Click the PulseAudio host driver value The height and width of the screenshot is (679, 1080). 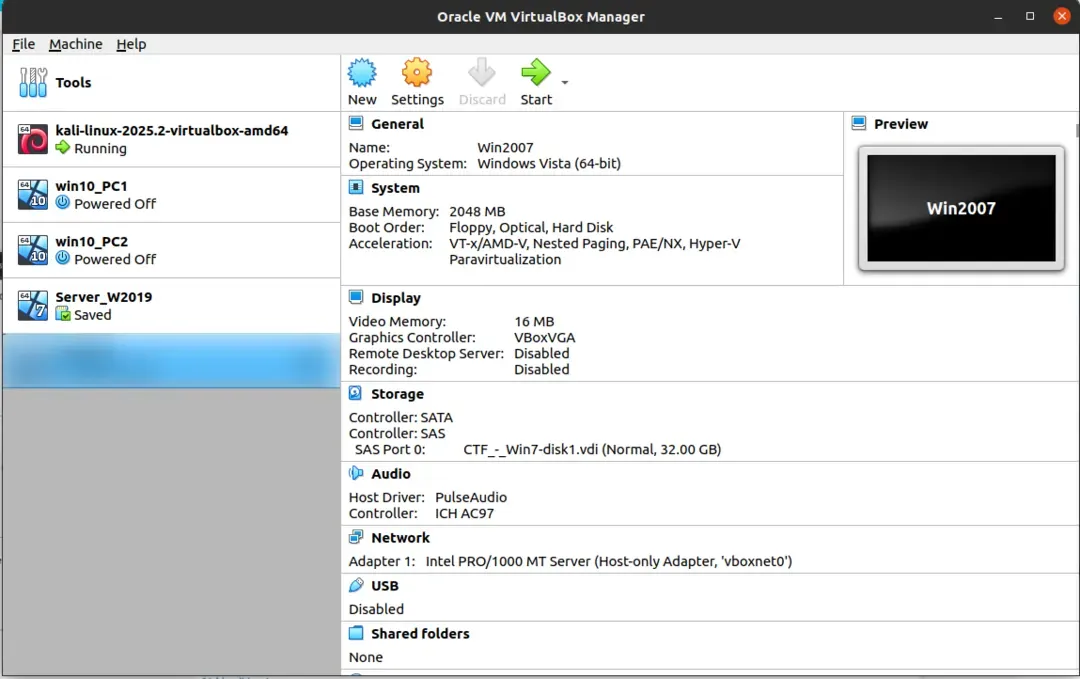pyautogui.click(x=470, y=497)
